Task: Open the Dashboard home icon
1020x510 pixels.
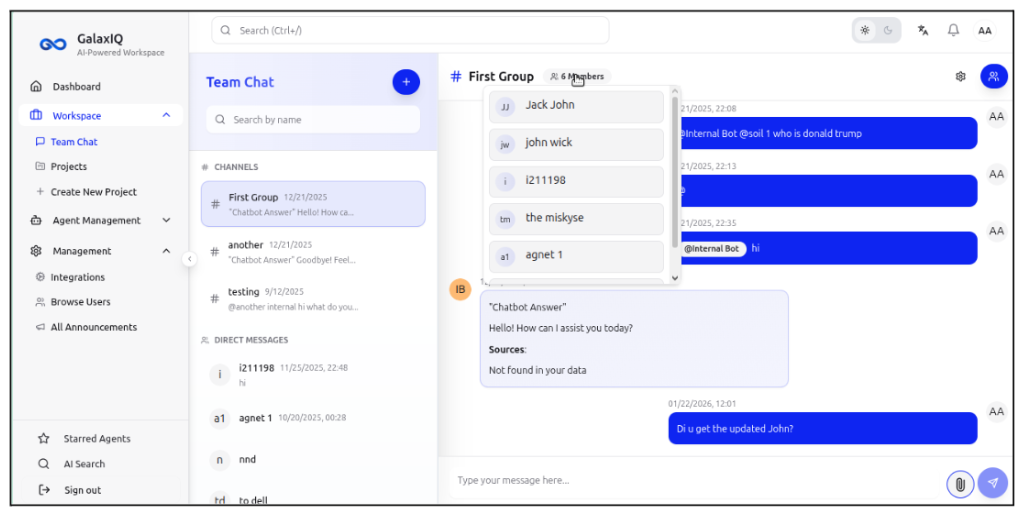Action: (x=36, y=87)
